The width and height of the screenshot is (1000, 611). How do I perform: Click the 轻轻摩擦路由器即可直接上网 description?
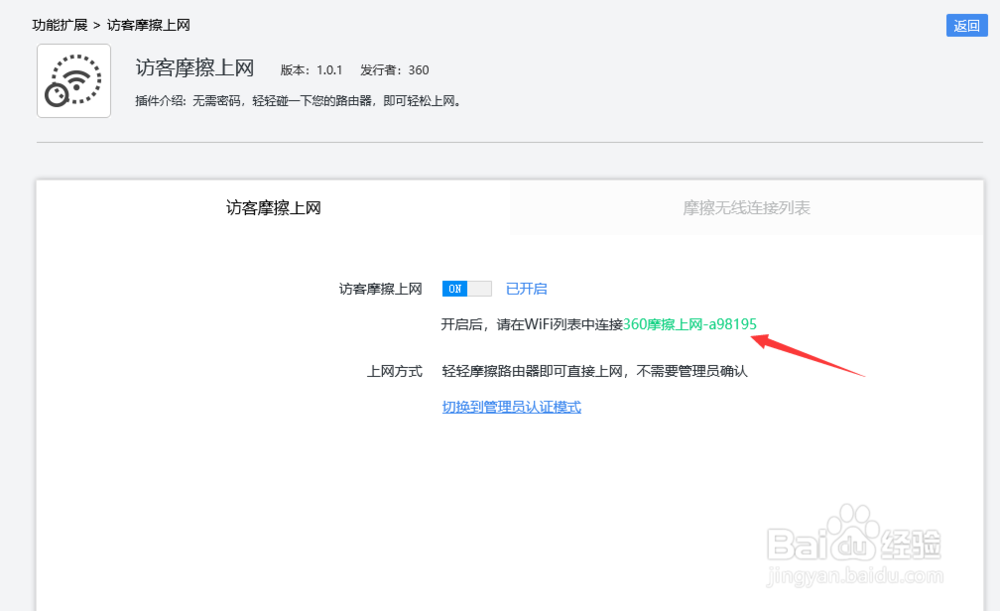tap(594, 371)
